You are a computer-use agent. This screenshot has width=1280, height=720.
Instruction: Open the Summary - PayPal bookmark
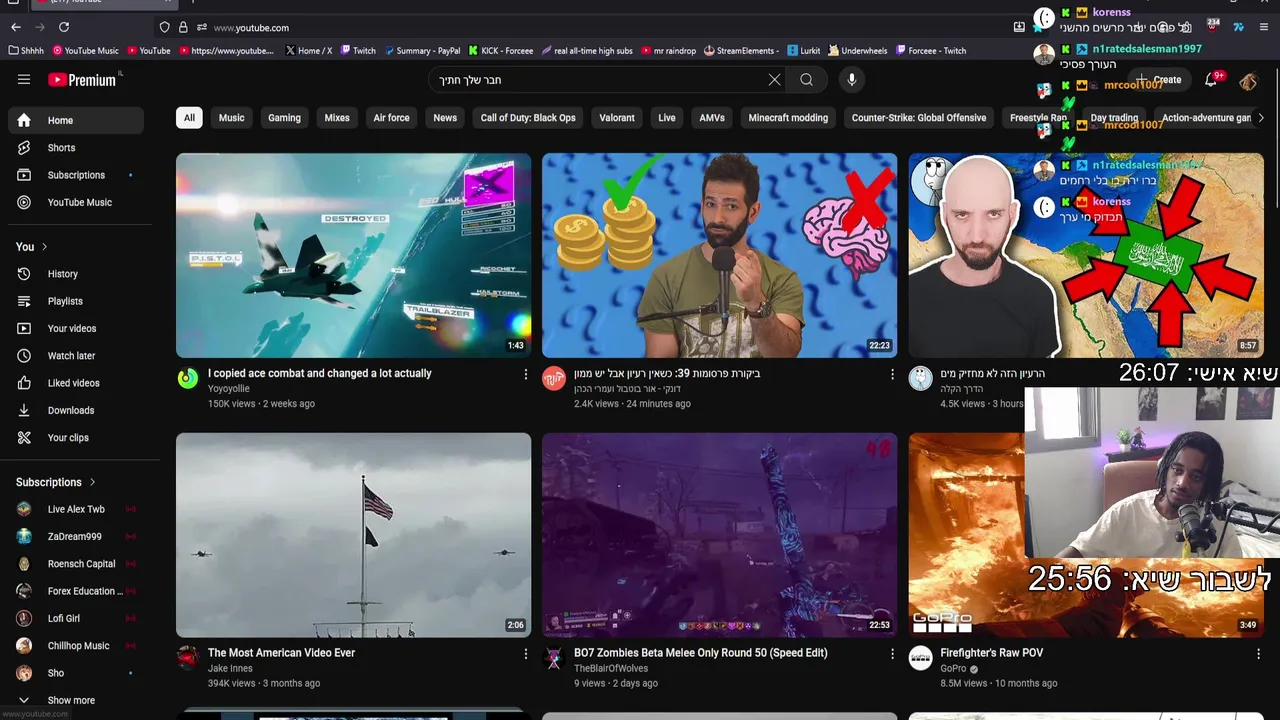pyautogui.click(x=422, y=51)
